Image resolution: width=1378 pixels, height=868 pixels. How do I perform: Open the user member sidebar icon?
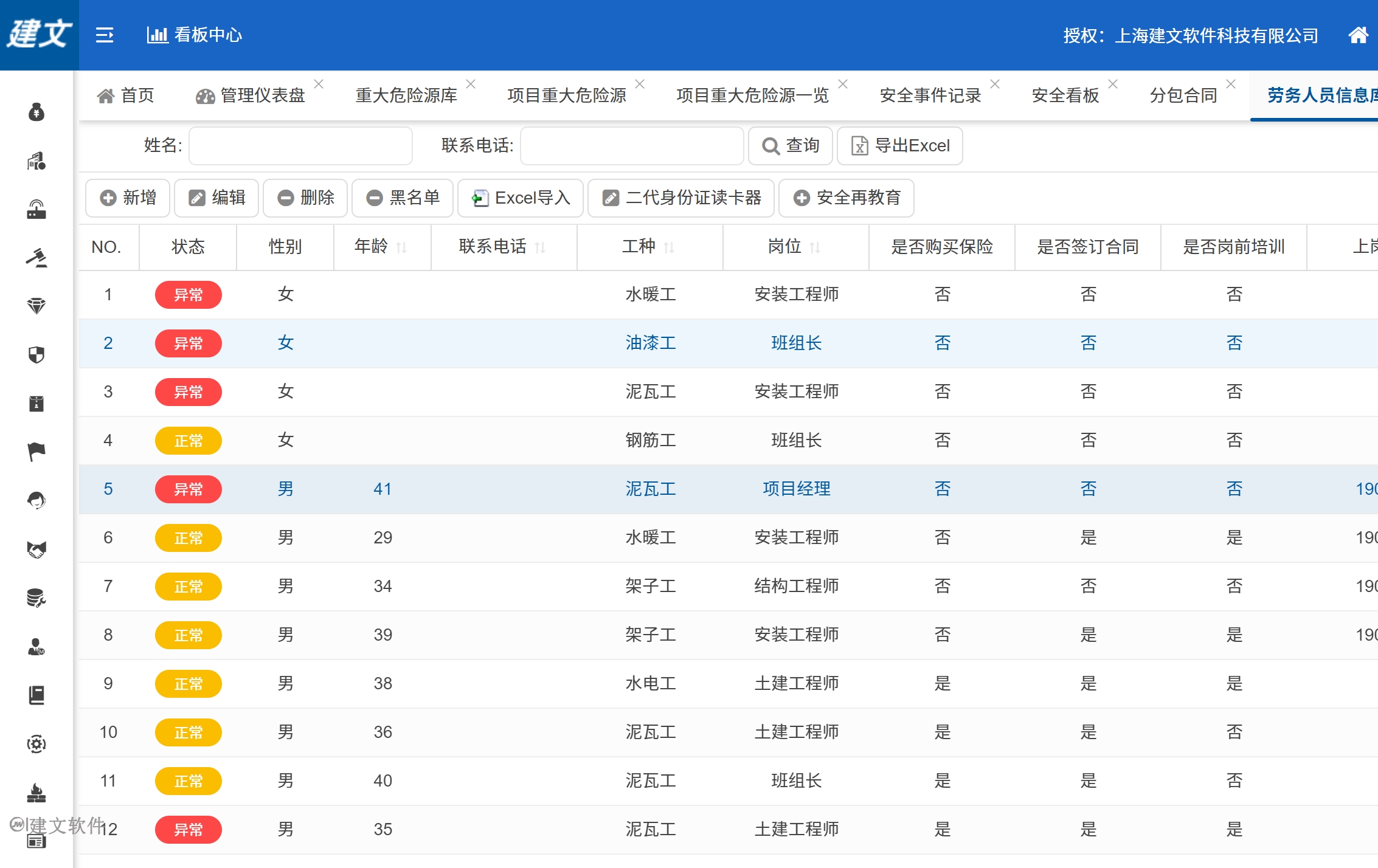tap(36, 647)
